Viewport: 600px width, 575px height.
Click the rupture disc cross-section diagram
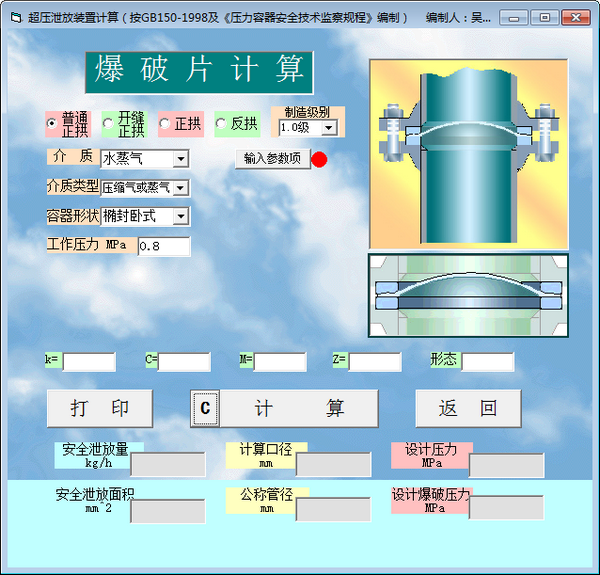(x=468, y=295)
